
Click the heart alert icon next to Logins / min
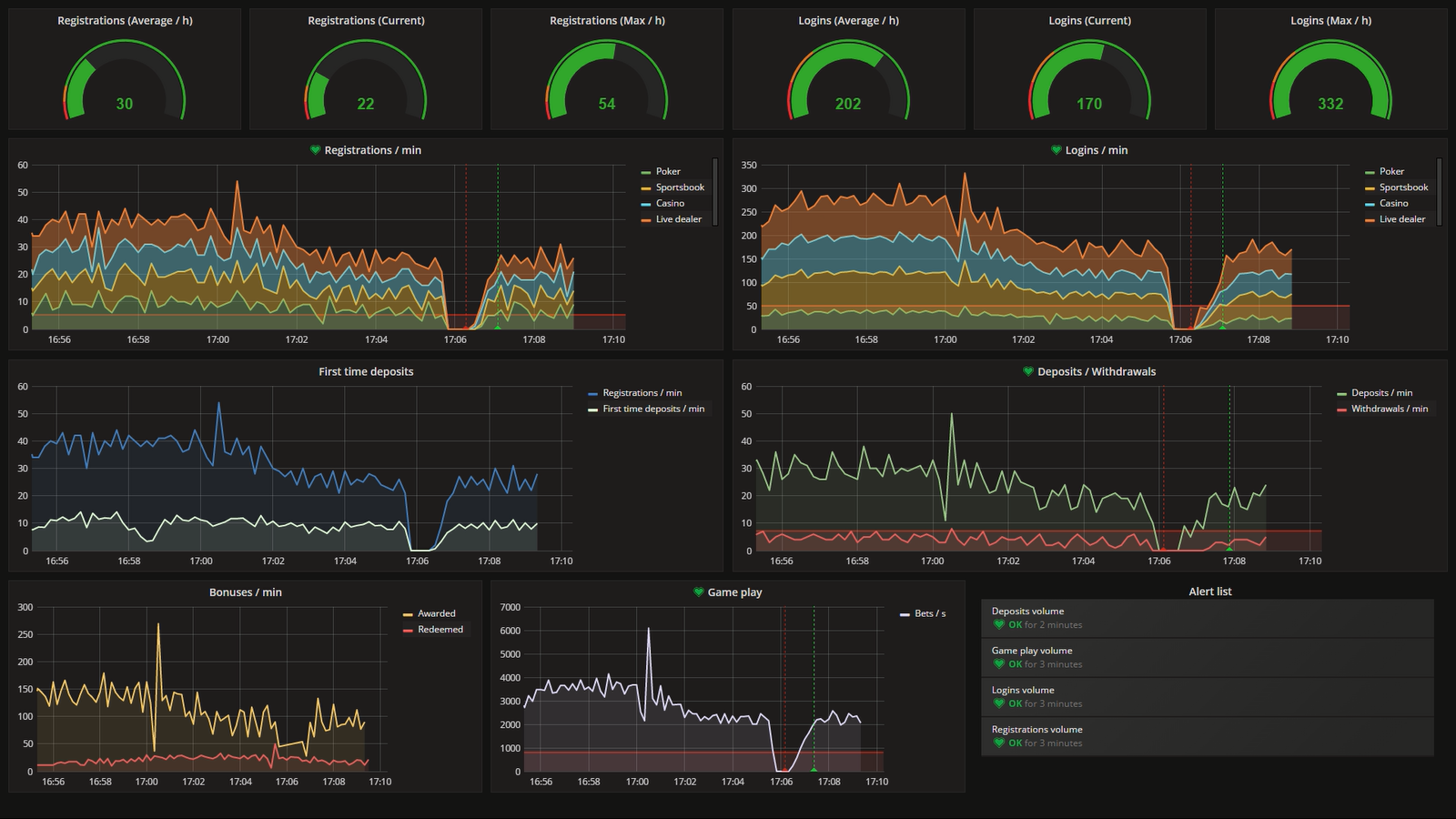[1056, 150]
